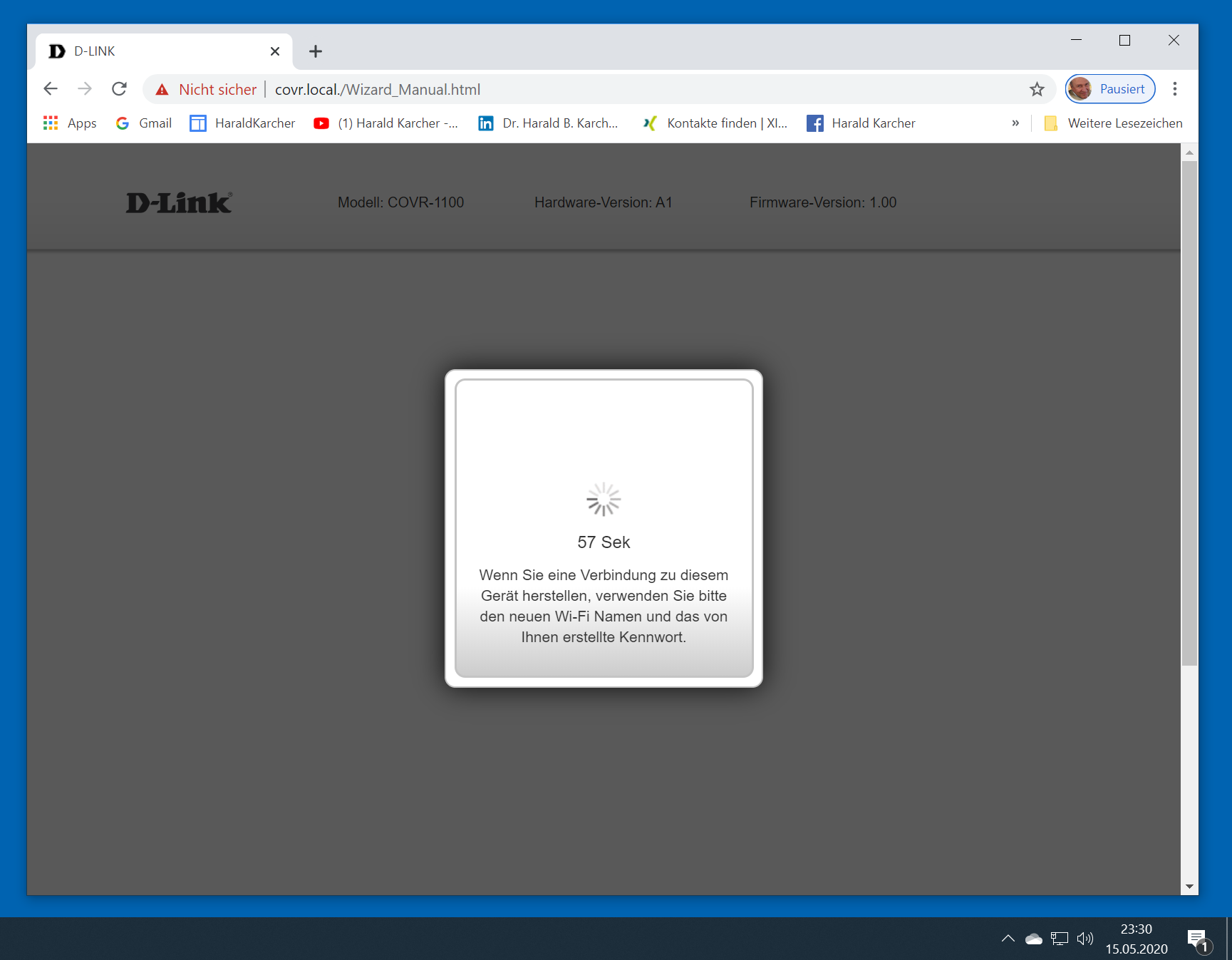Open the Gmail bookmark
Viewport: 1232px width, 960px height.
click(x=144, y=123)
